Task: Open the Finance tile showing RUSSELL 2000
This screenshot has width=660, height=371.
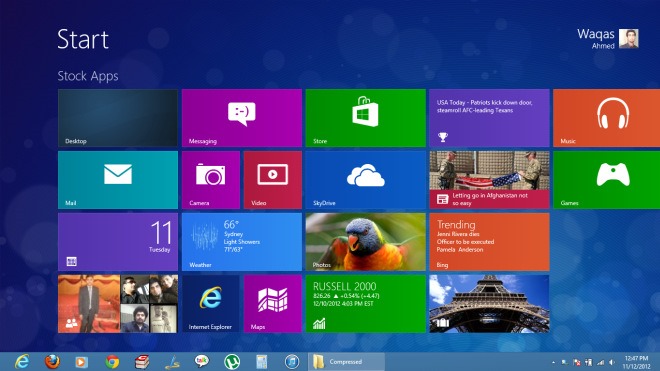Action: click(365, 304)
